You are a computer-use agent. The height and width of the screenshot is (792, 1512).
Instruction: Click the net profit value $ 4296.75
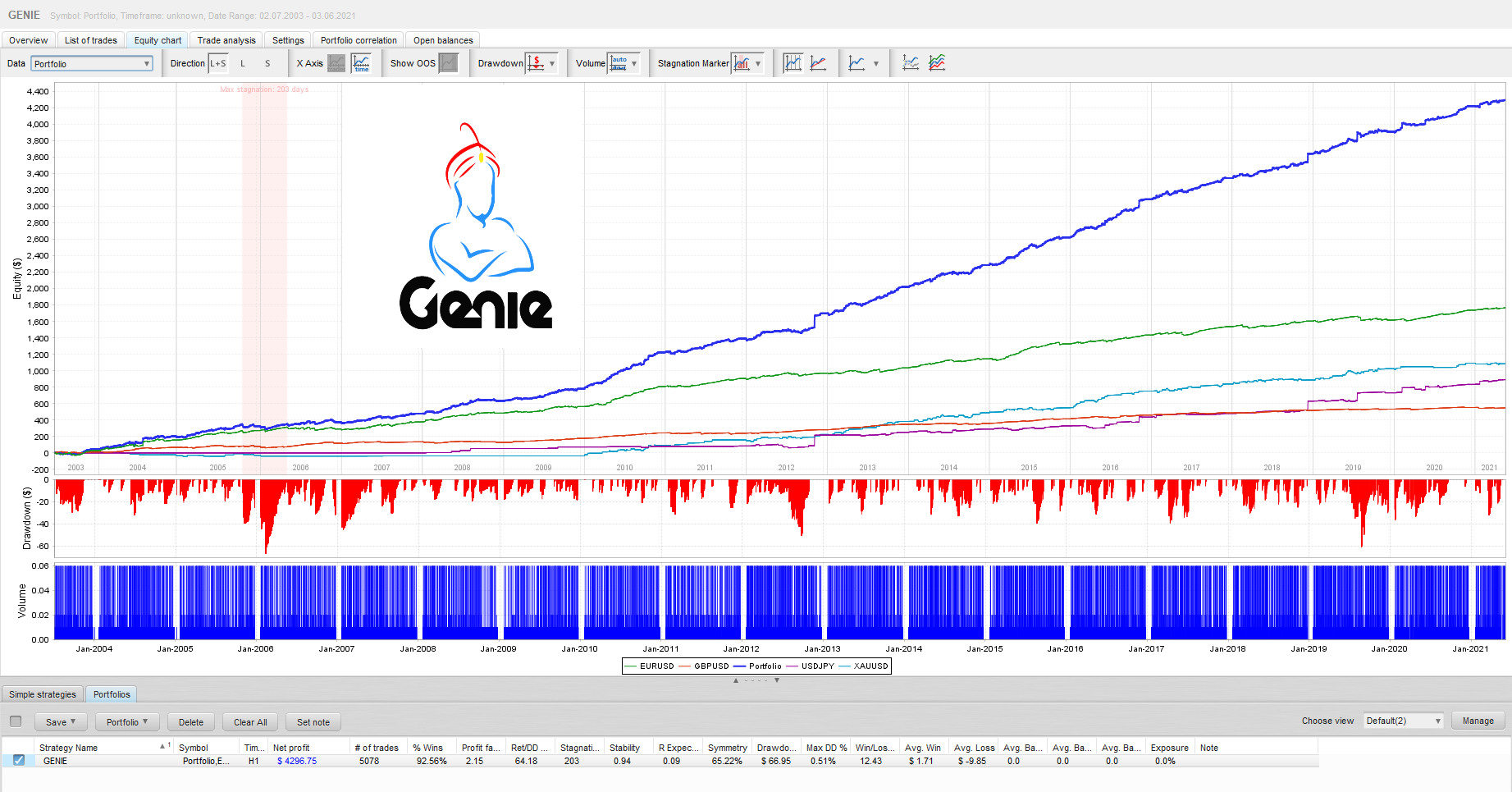pyautogui.click(x=297, y=761)
